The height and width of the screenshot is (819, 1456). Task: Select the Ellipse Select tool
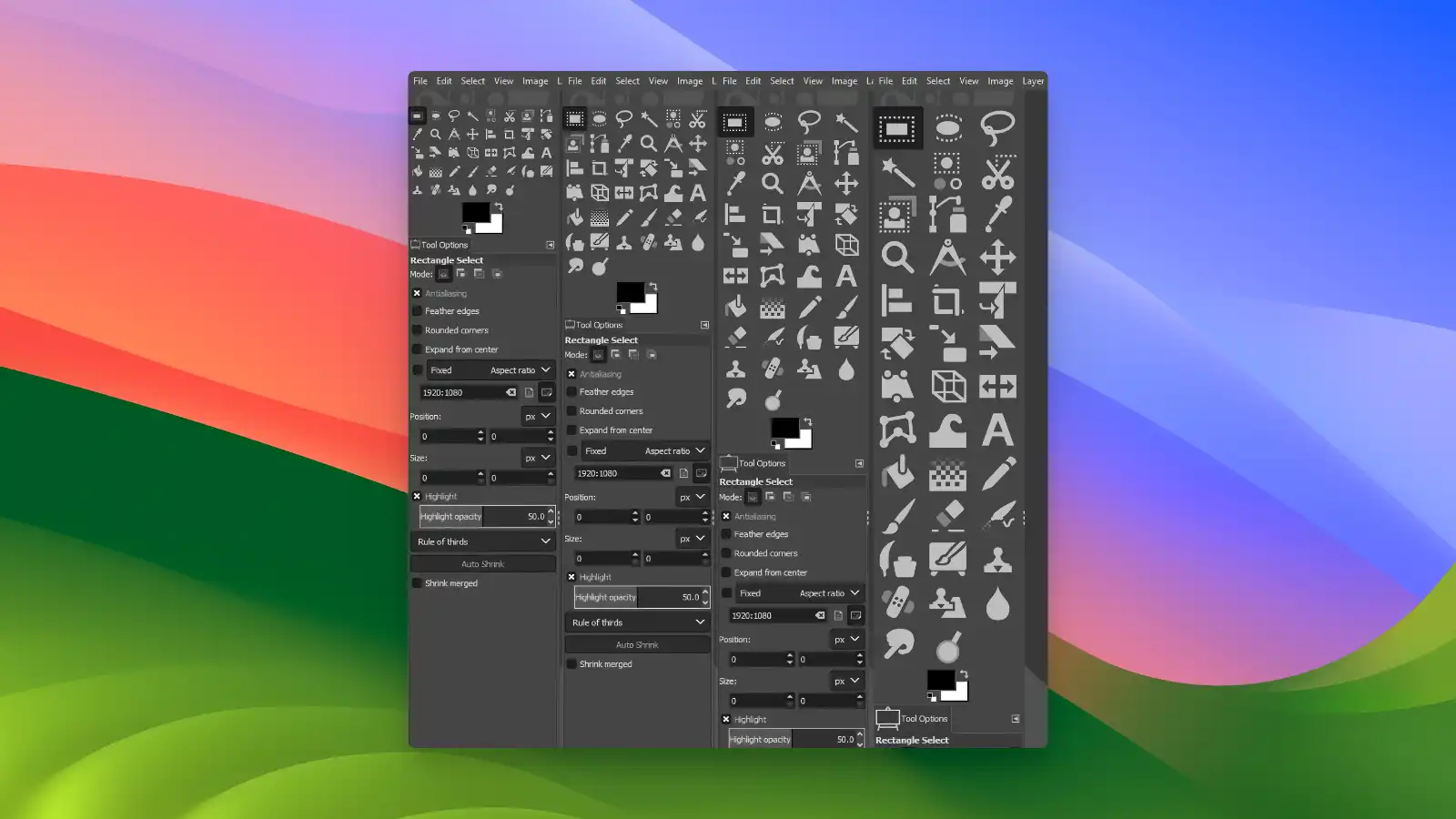pos(948,127)
